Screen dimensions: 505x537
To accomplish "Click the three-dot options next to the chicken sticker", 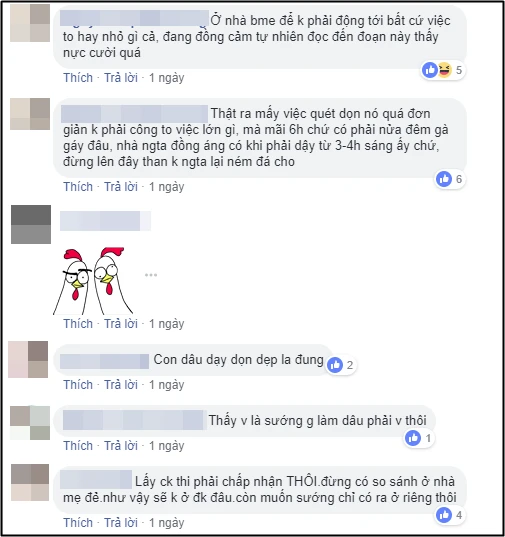I will coord(151,275).
